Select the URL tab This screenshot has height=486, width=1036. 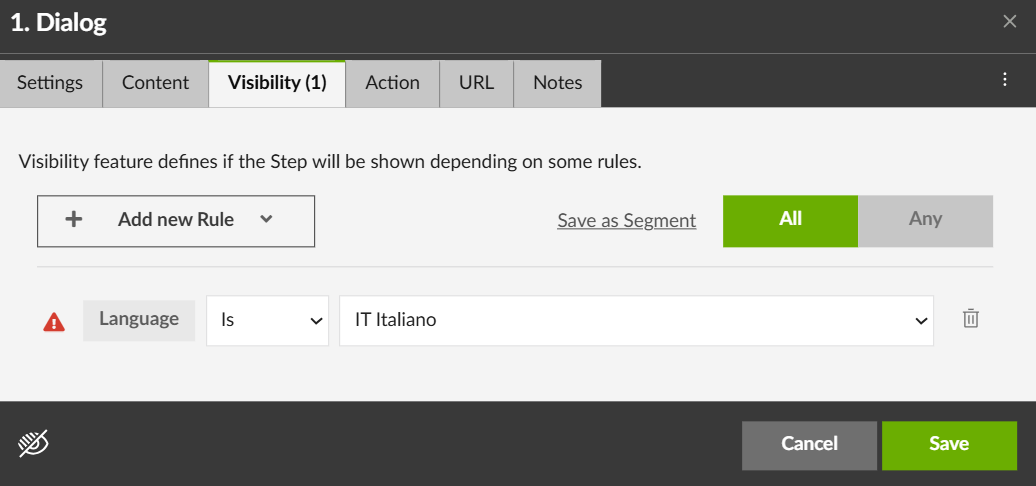tap(476, 83)
